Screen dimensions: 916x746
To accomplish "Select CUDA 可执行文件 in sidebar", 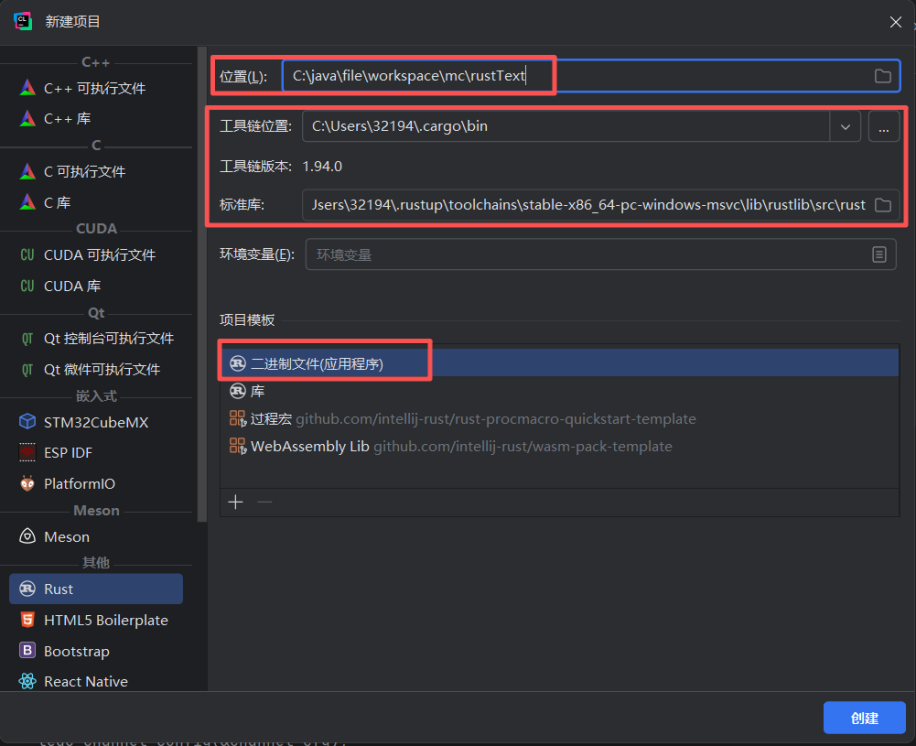I will 96,255.
